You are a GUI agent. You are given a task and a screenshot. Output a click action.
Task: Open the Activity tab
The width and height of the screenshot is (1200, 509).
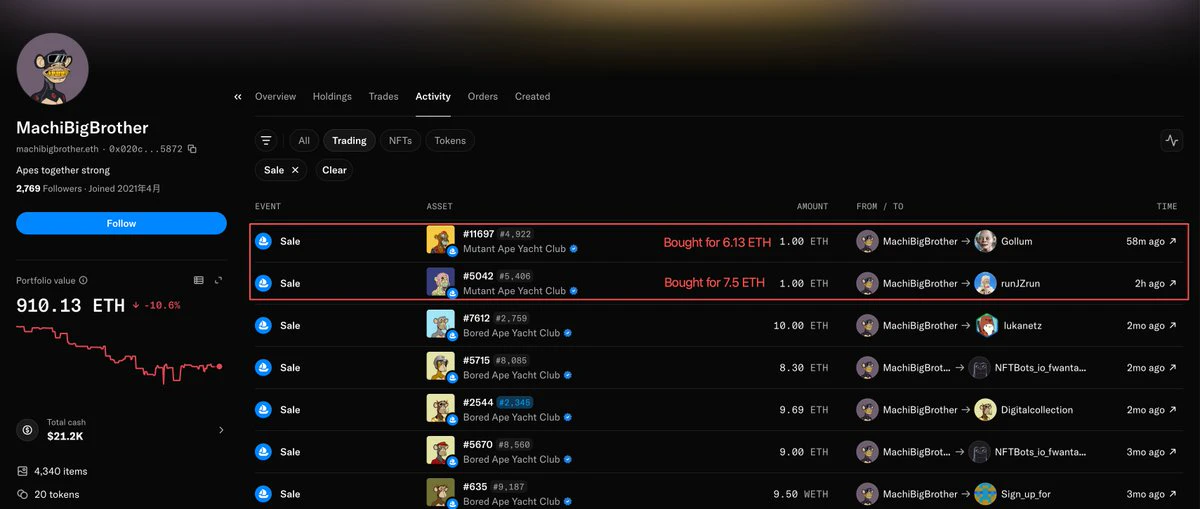coord(433,97)
